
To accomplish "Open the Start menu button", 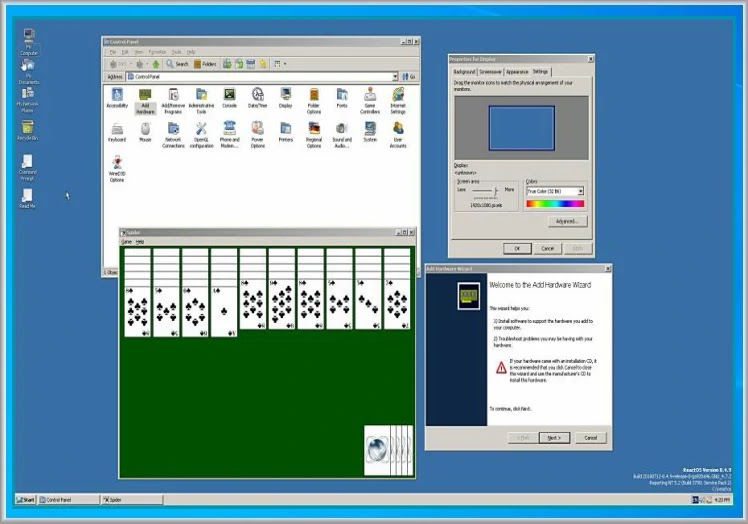I will click(x=26, y=500).
